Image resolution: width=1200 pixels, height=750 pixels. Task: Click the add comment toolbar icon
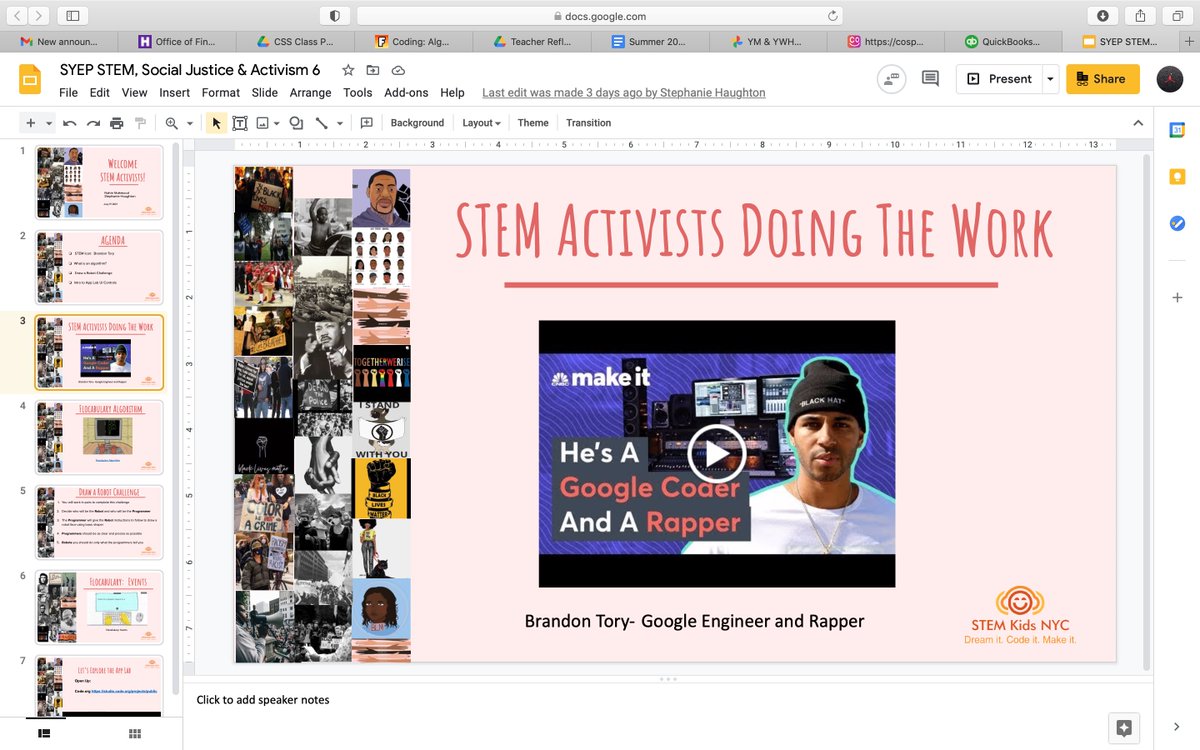click(x=367, y=123)
